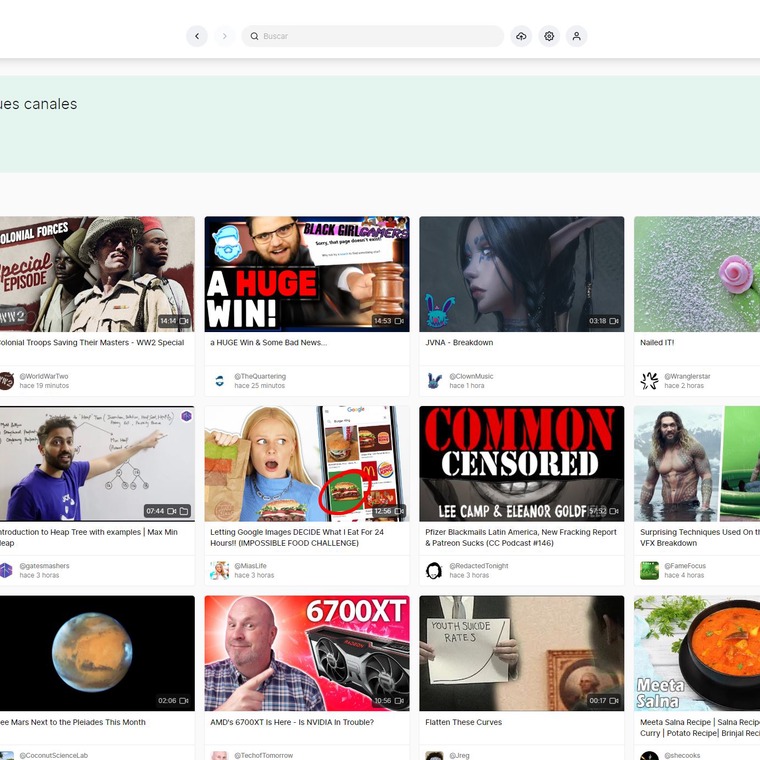Open title 'Pfizer Blackmails Latin America'
Image resolution: width=760 pixels, height=760 pixels.
521,538
